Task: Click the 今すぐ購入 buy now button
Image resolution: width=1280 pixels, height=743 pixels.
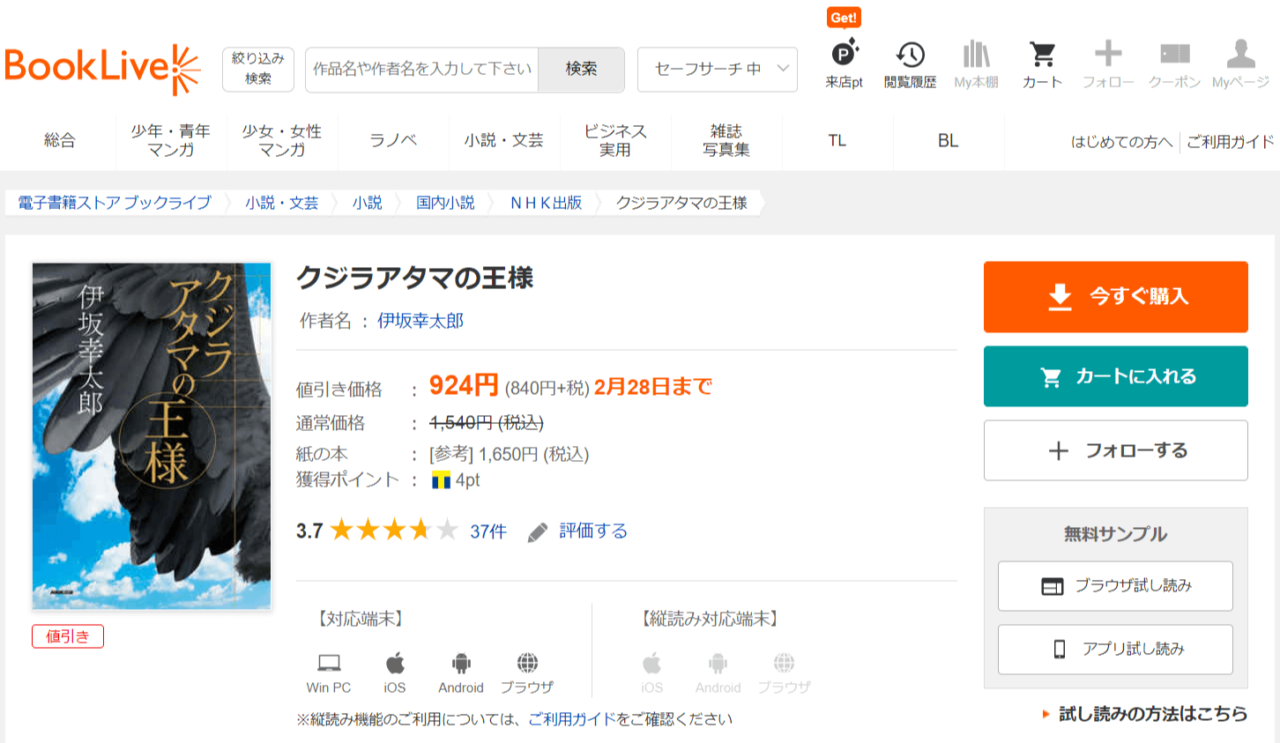Action: click(1116, 296)
